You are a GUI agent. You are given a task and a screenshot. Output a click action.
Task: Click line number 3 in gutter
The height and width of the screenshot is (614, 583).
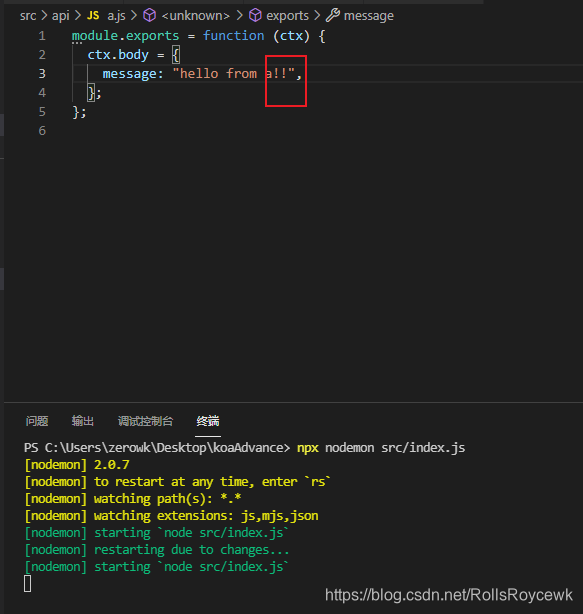coord(42,73)
